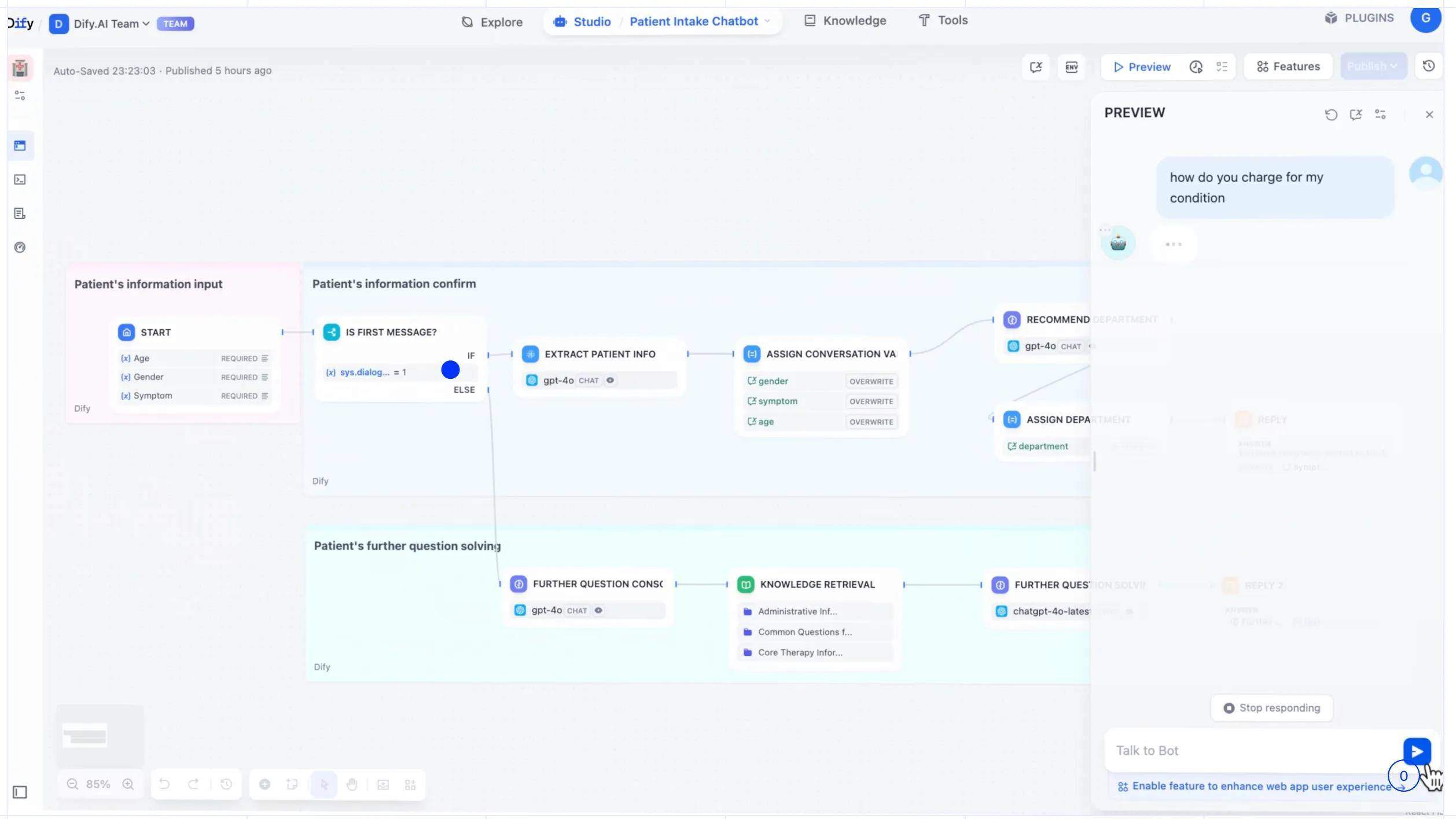Click Core Therapy Infor... knowledge entry

point(816,653)
